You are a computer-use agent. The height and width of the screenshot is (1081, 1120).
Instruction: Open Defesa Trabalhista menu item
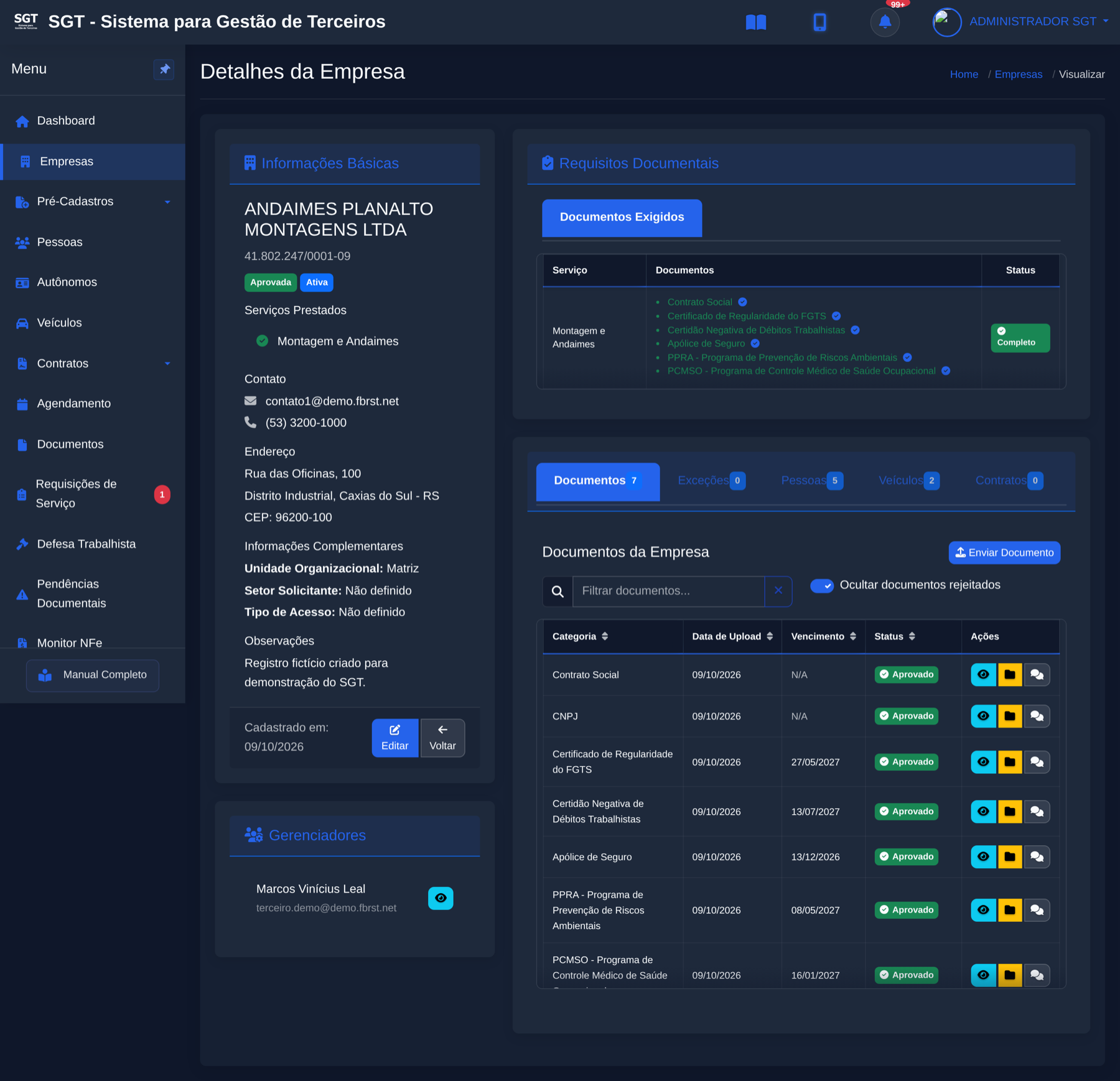point(93,544)
